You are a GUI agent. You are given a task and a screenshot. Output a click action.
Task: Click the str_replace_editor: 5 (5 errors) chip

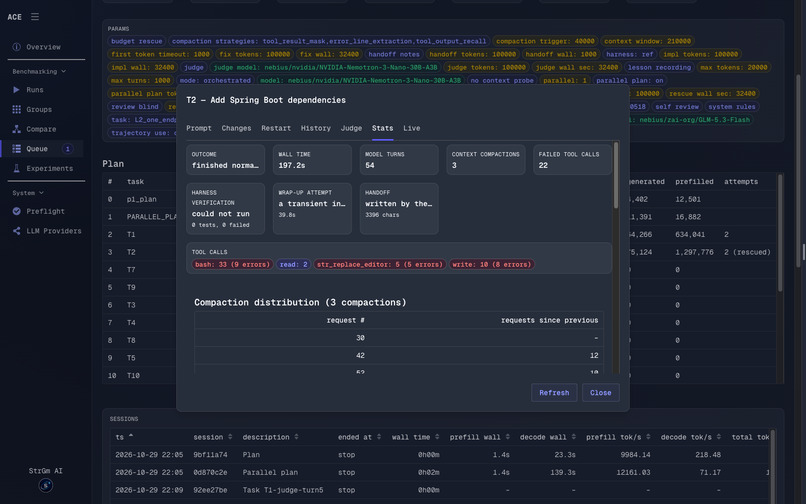pyautogui.click(x=379, y=264)
